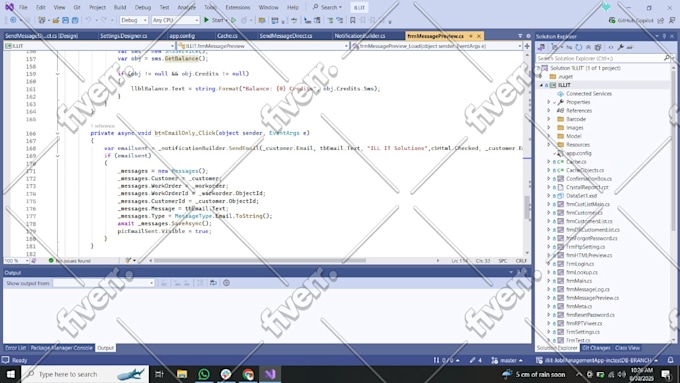
Task: Click the master branch button in status bar
Action: tap(507, 360)
